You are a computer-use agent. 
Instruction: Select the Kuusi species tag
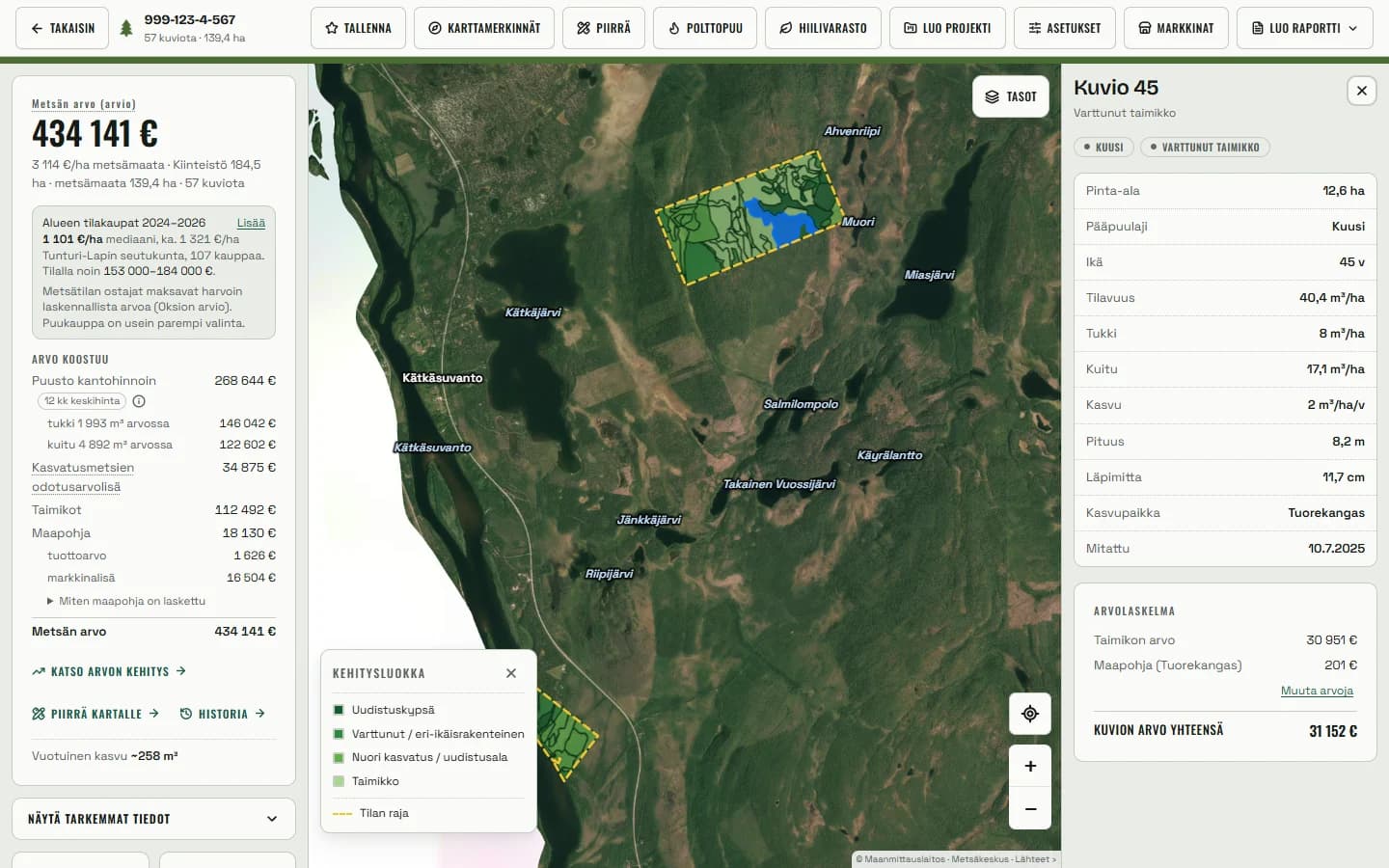point(1103,148)
